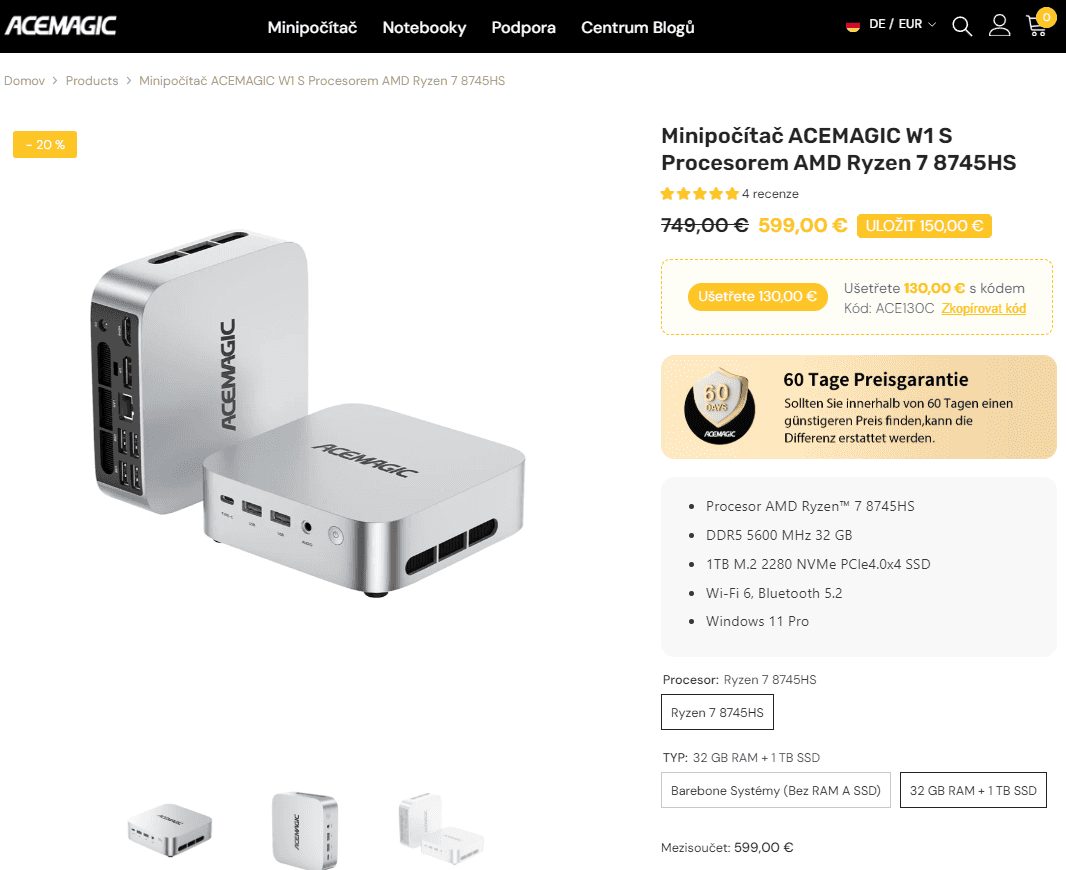This screenshot has height=870, width=1066.
Task: Open the Minipočítač navigation menu
Action: [312, 27]
